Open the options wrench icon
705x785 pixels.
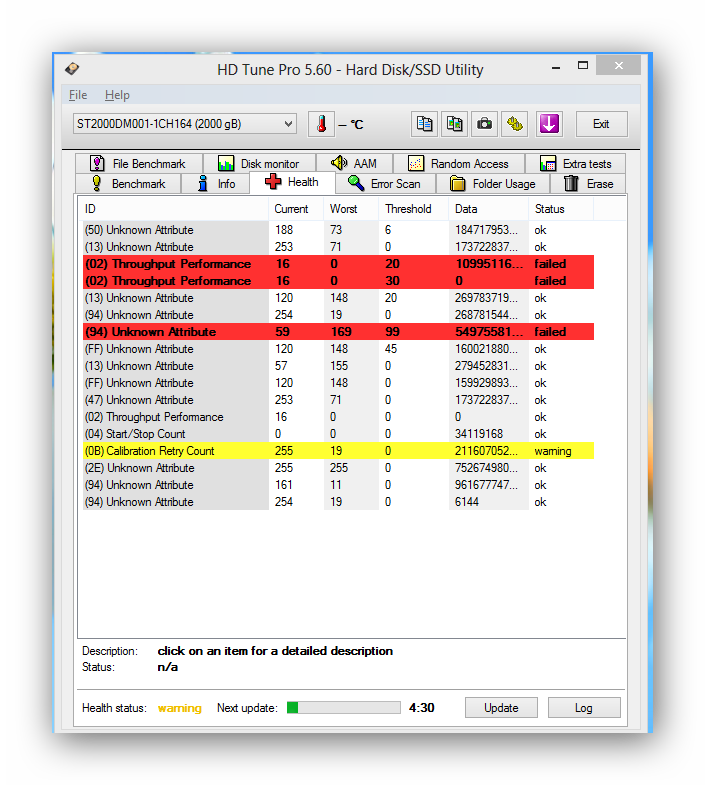(x=515, y=124)
